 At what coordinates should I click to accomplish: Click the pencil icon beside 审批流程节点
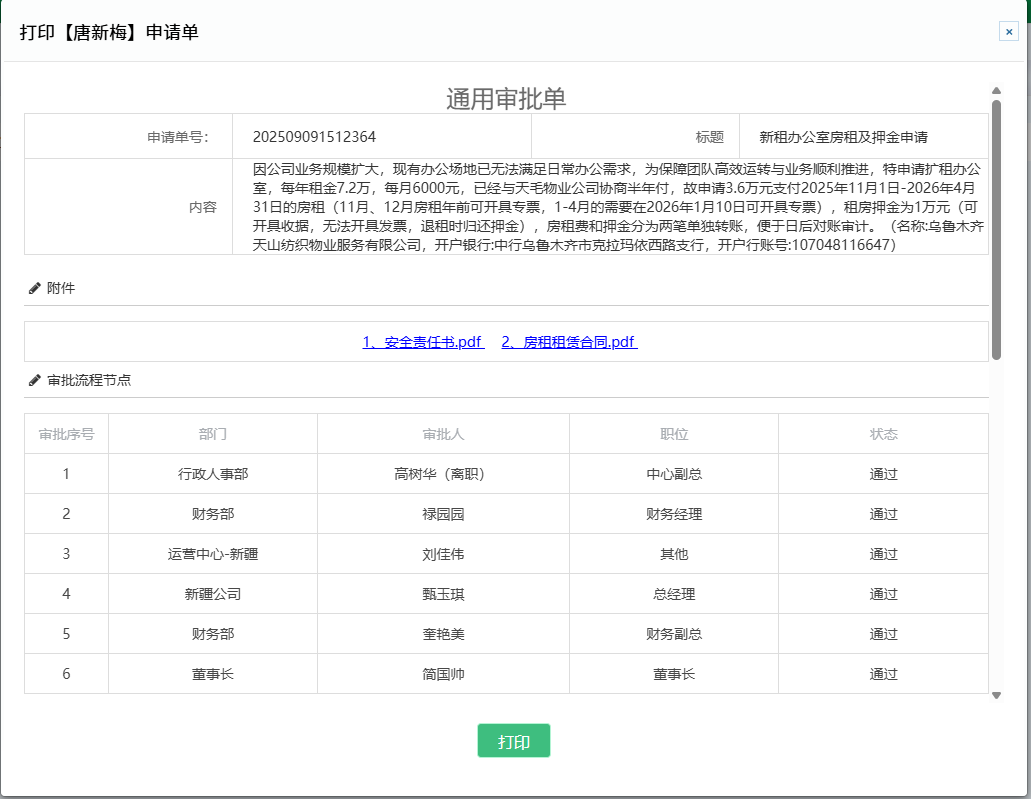click(35, 380)
